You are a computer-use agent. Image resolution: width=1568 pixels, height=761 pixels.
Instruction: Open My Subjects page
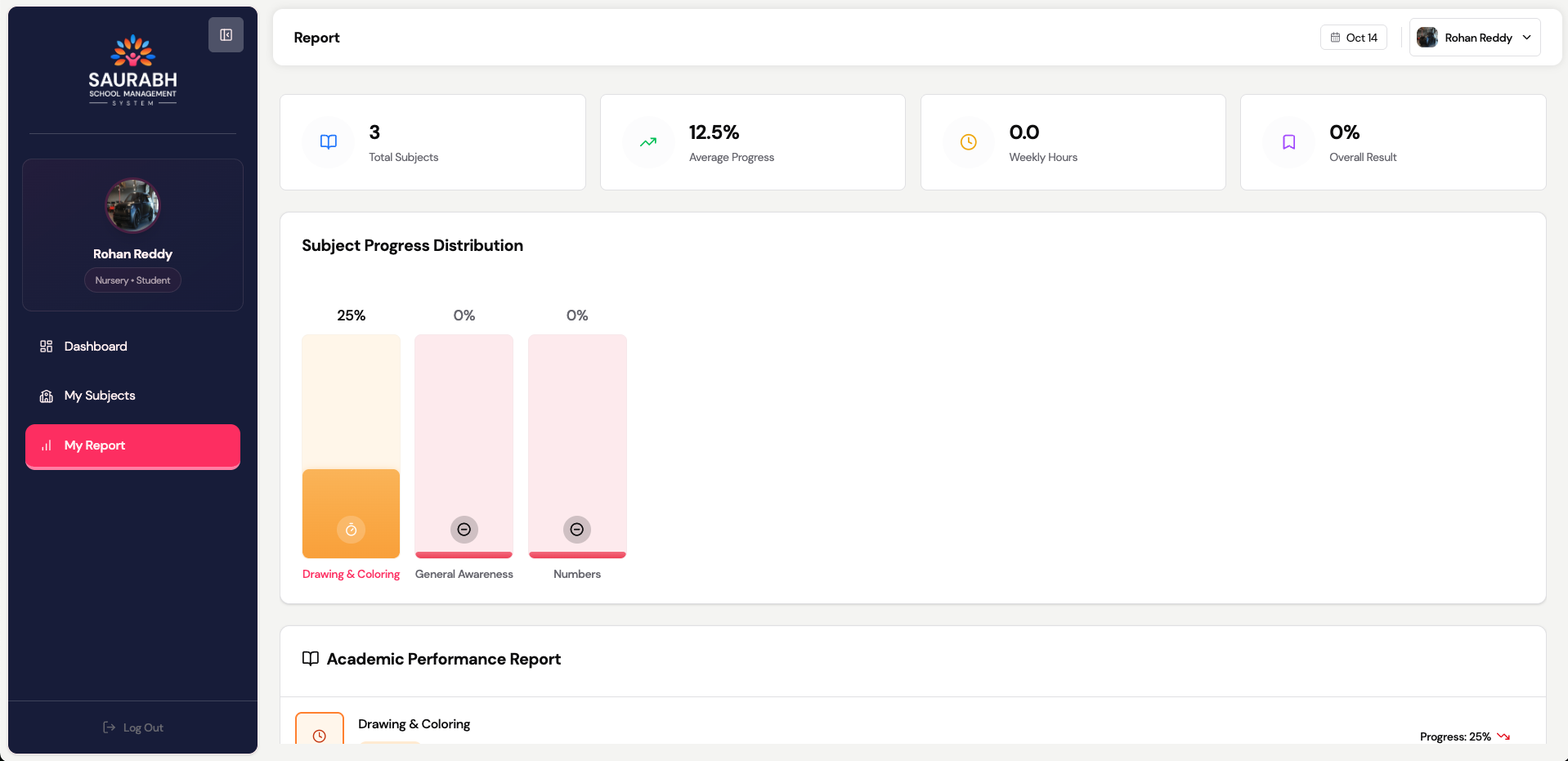[x=100, y=396]
